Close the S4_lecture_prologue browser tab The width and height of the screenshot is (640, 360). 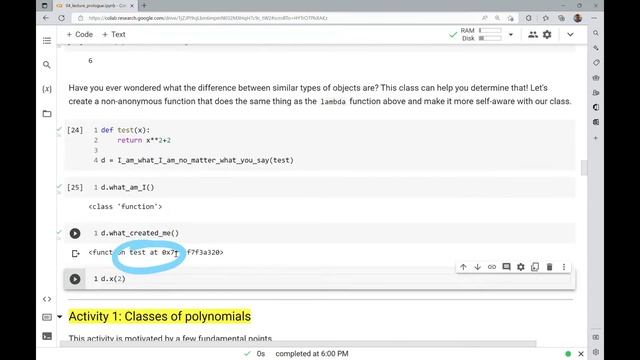pos(132,6)
